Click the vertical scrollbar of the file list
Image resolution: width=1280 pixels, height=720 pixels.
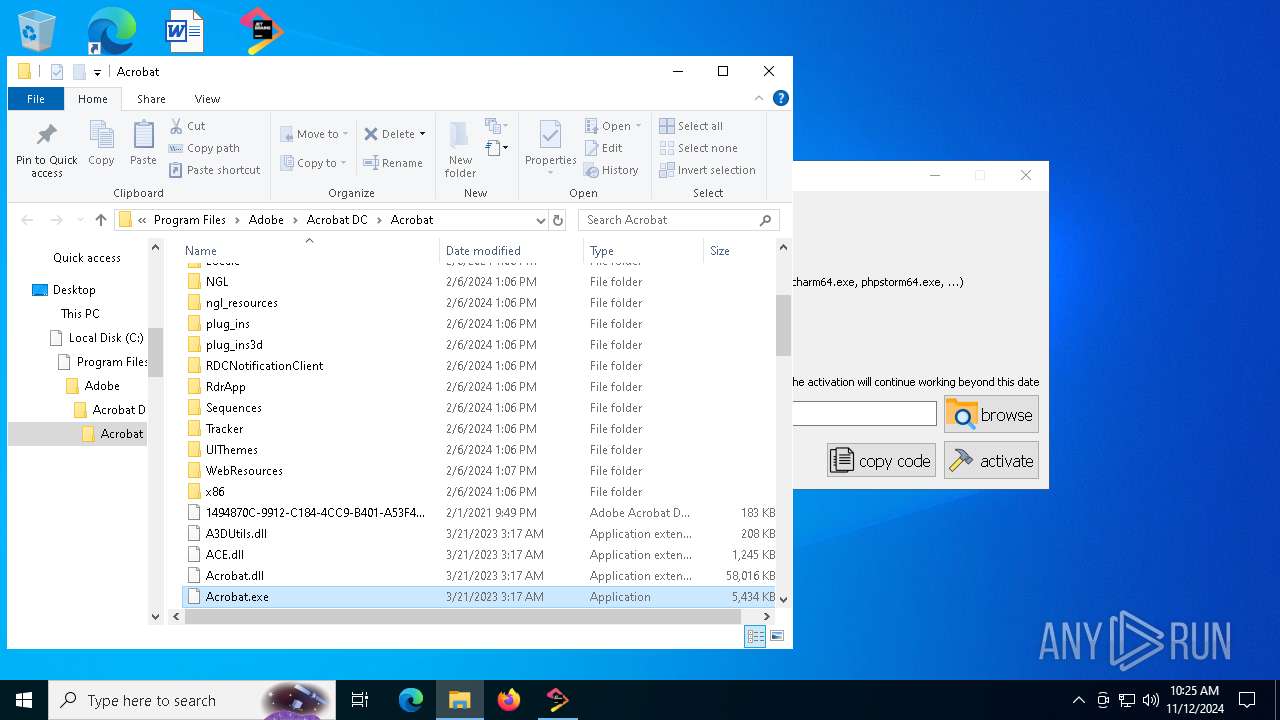click(783, 325)
